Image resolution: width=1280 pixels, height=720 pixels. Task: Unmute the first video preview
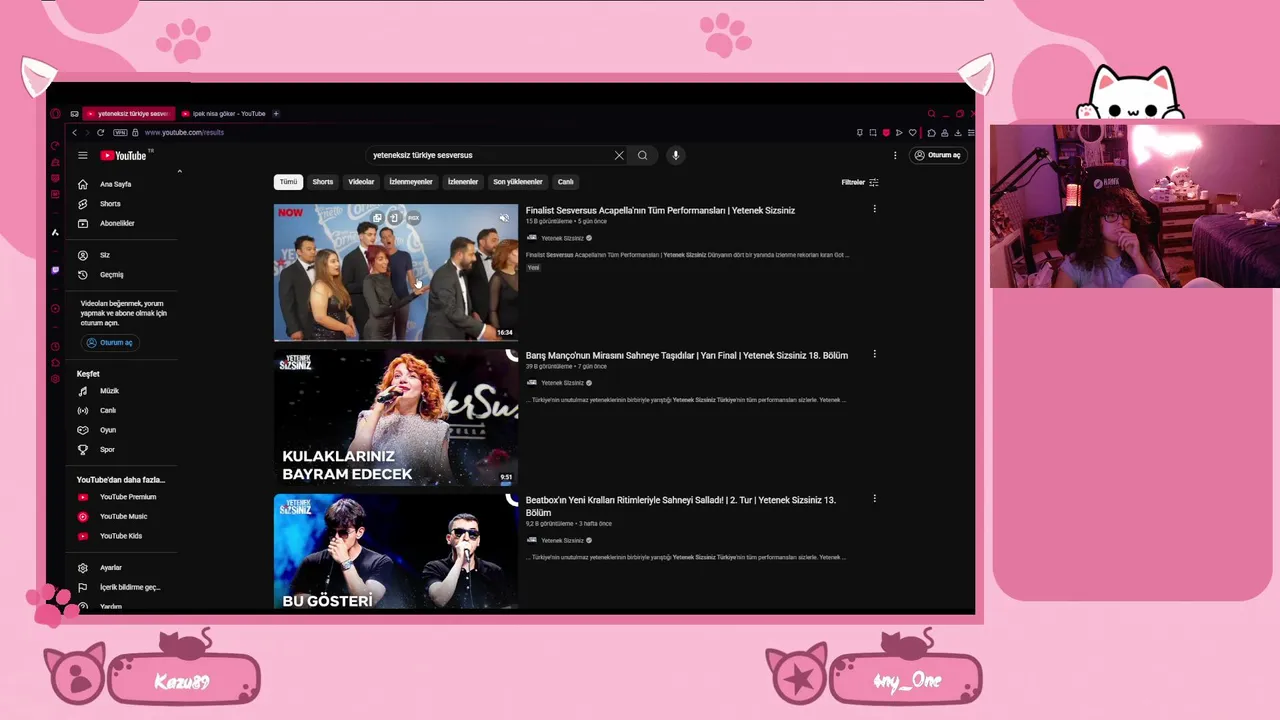[x=504, y=218]
